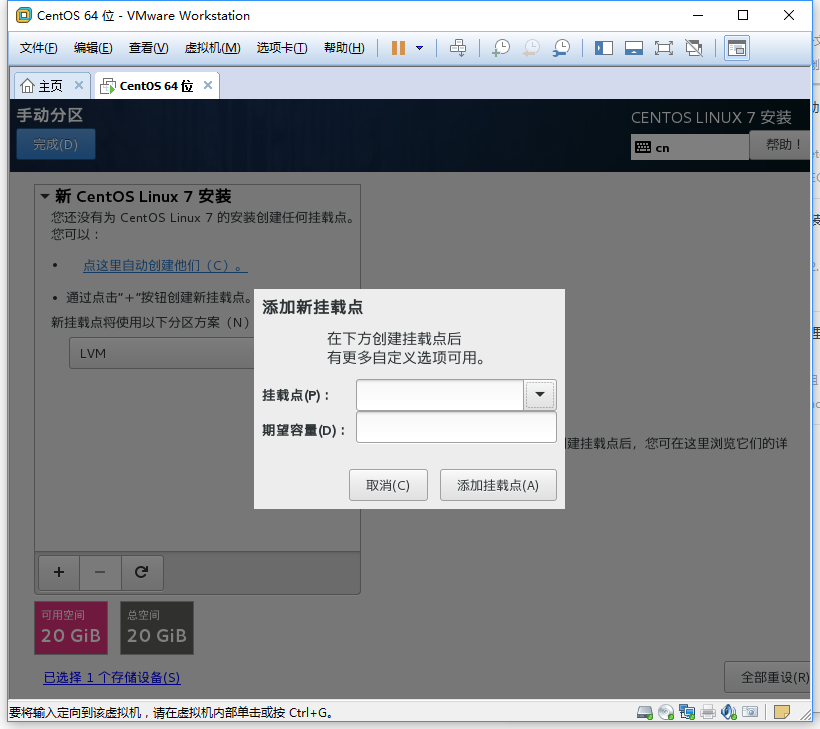The width and height of the screenshot is (820, 729).
Task: Close the CentOS 64 位 tab
Action: click(x=208, y=85)
